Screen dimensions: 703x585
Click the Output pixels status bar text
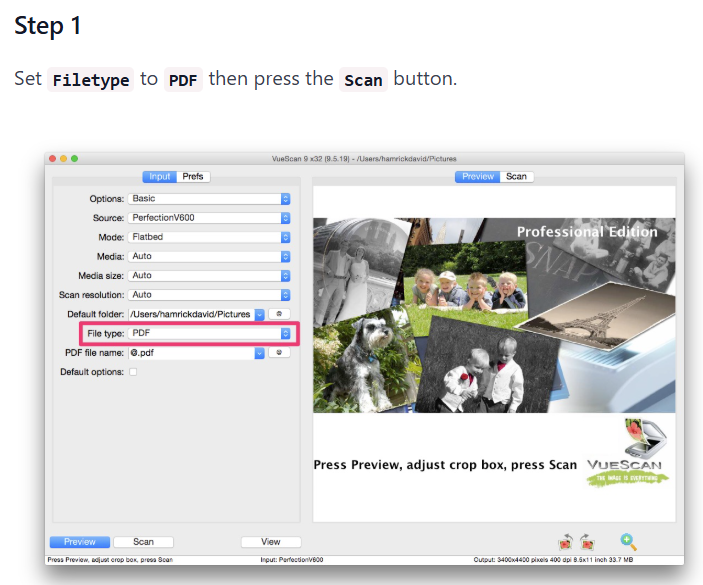point(553,560)
